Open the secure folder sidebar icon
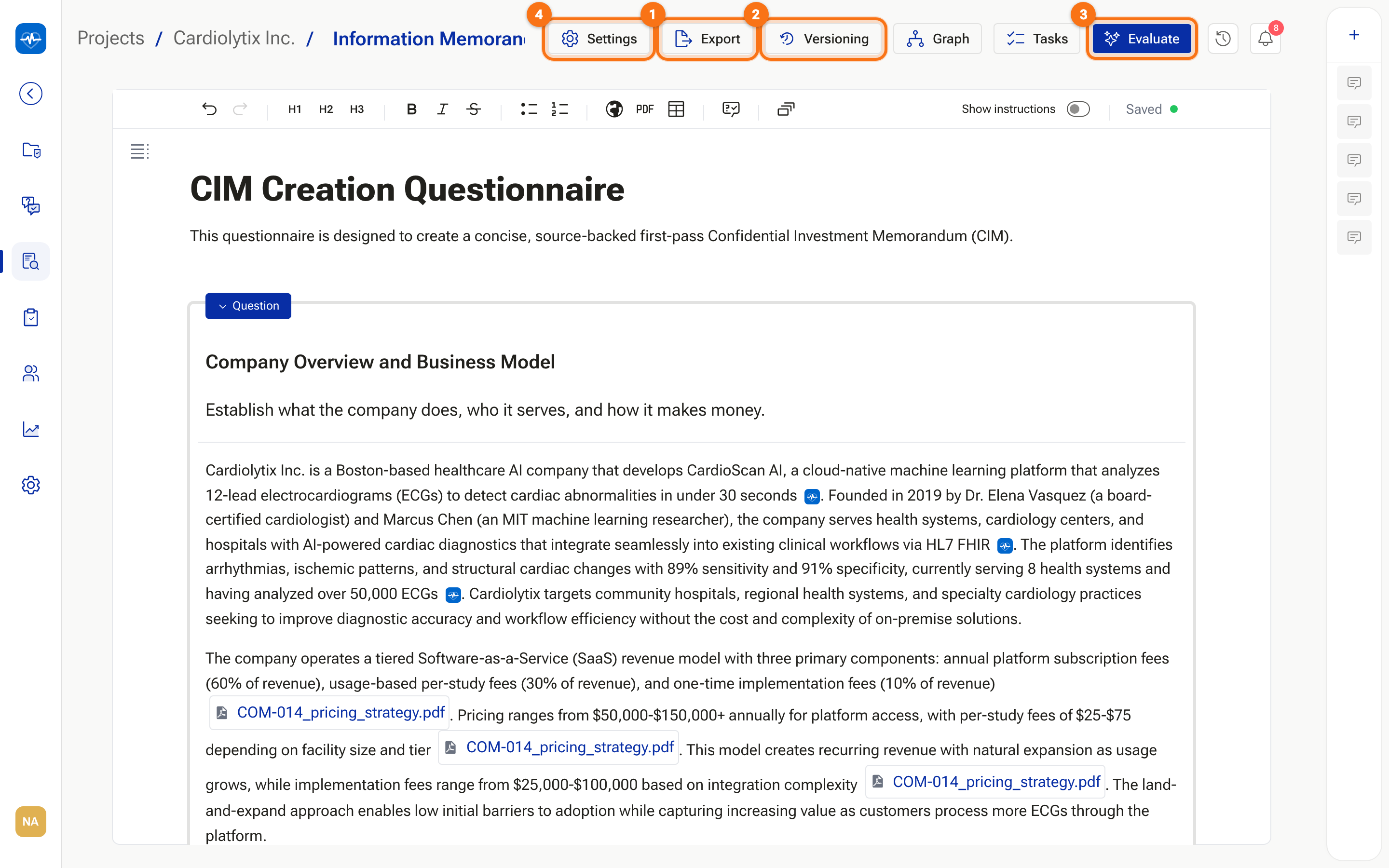Screen dimensions: 1389x868 [30, 150]
